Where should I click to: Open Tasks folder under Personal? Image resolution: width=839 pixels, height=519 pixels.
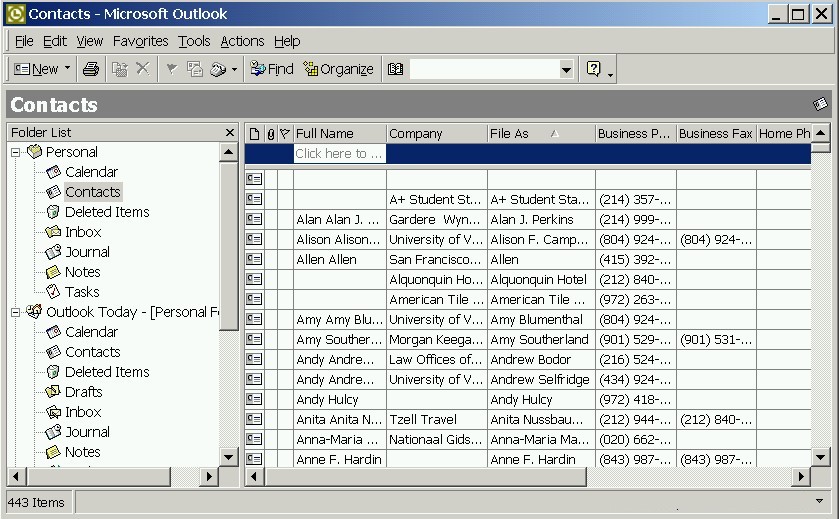(x=82, y=292)
